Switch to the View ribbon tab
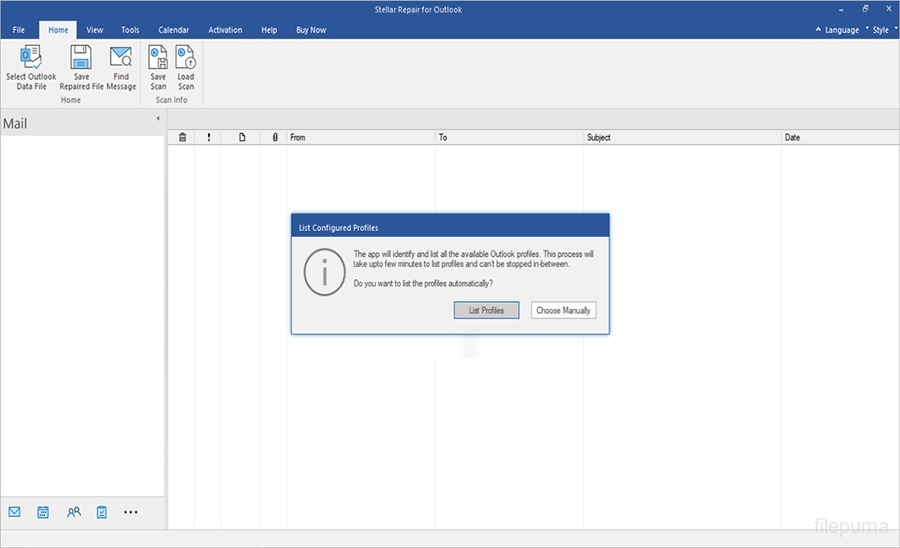Screen dimensions: 900x548 [x=95, y=30]
